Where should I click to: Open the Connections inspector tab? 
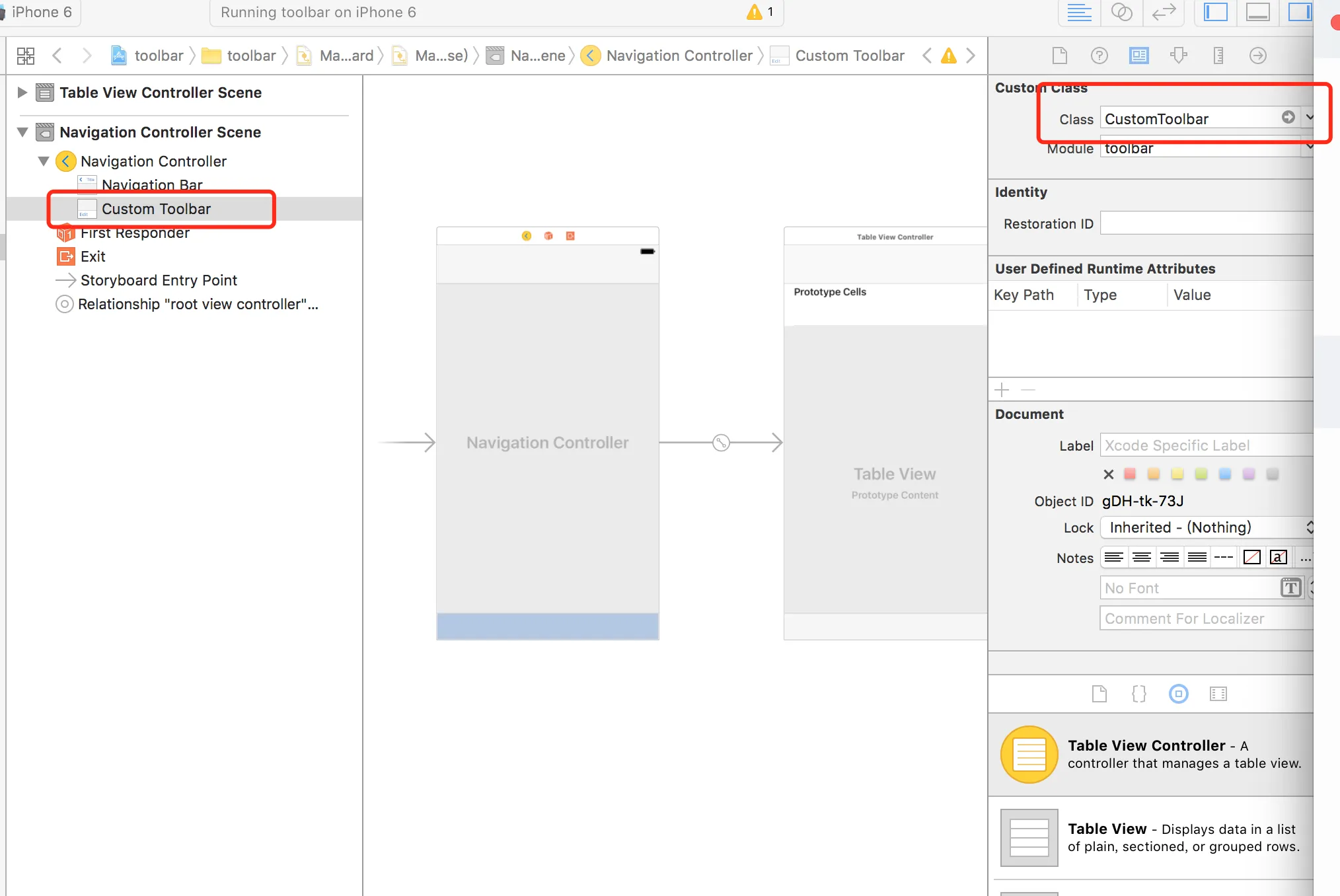pyautogui.click(x=1257, y=56)
